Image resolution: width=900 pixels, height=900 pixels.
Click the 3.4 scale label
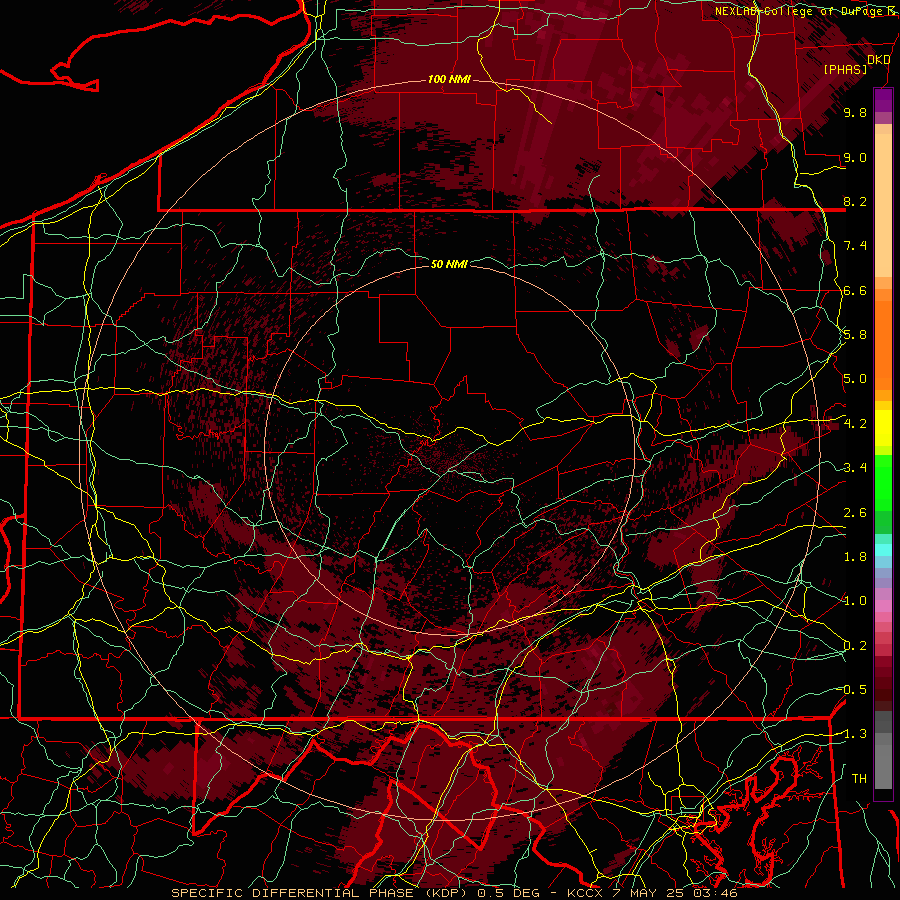[855, 468]
